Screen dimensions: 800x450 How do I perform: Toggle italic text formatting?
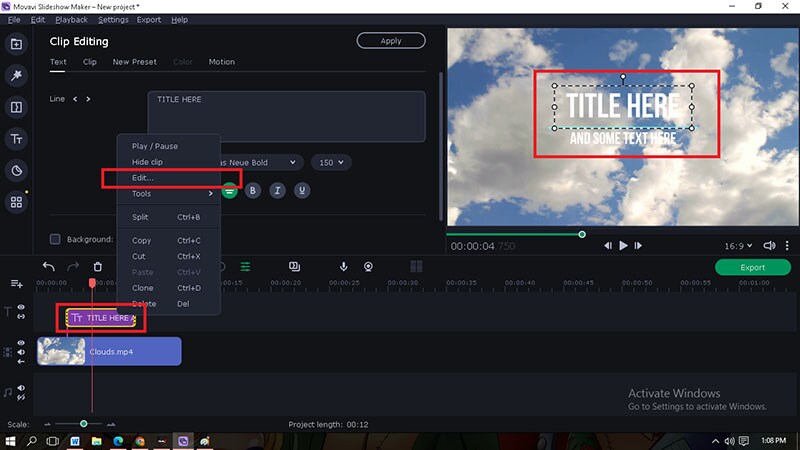click(x=277, y=191)
